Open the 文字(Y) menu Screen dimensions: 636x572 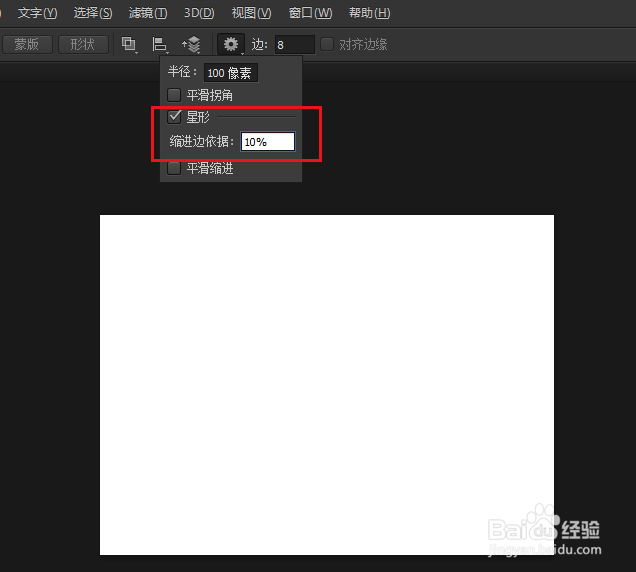coord(37,13)
